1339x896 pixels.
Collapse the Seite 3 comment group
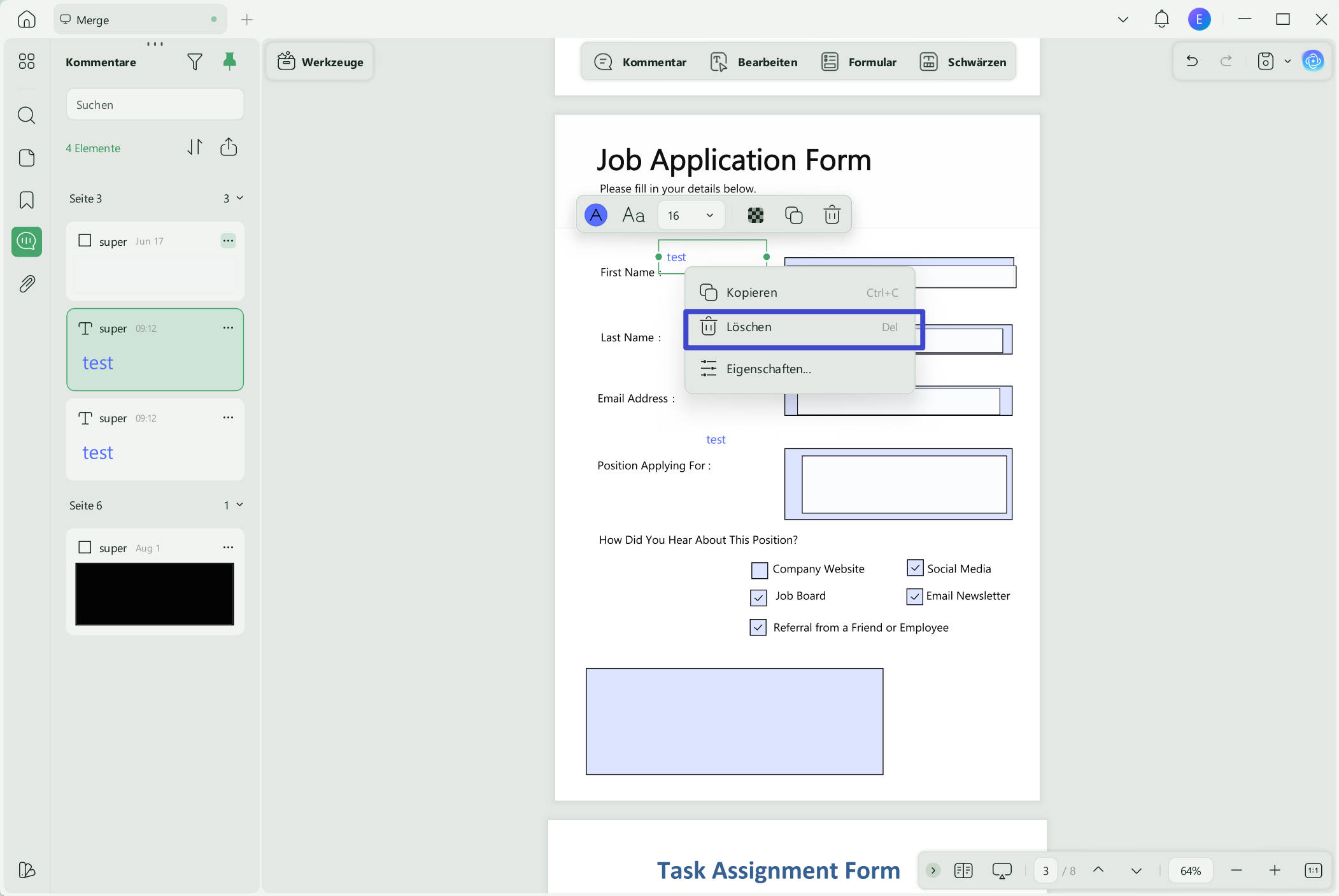point(239,198)
